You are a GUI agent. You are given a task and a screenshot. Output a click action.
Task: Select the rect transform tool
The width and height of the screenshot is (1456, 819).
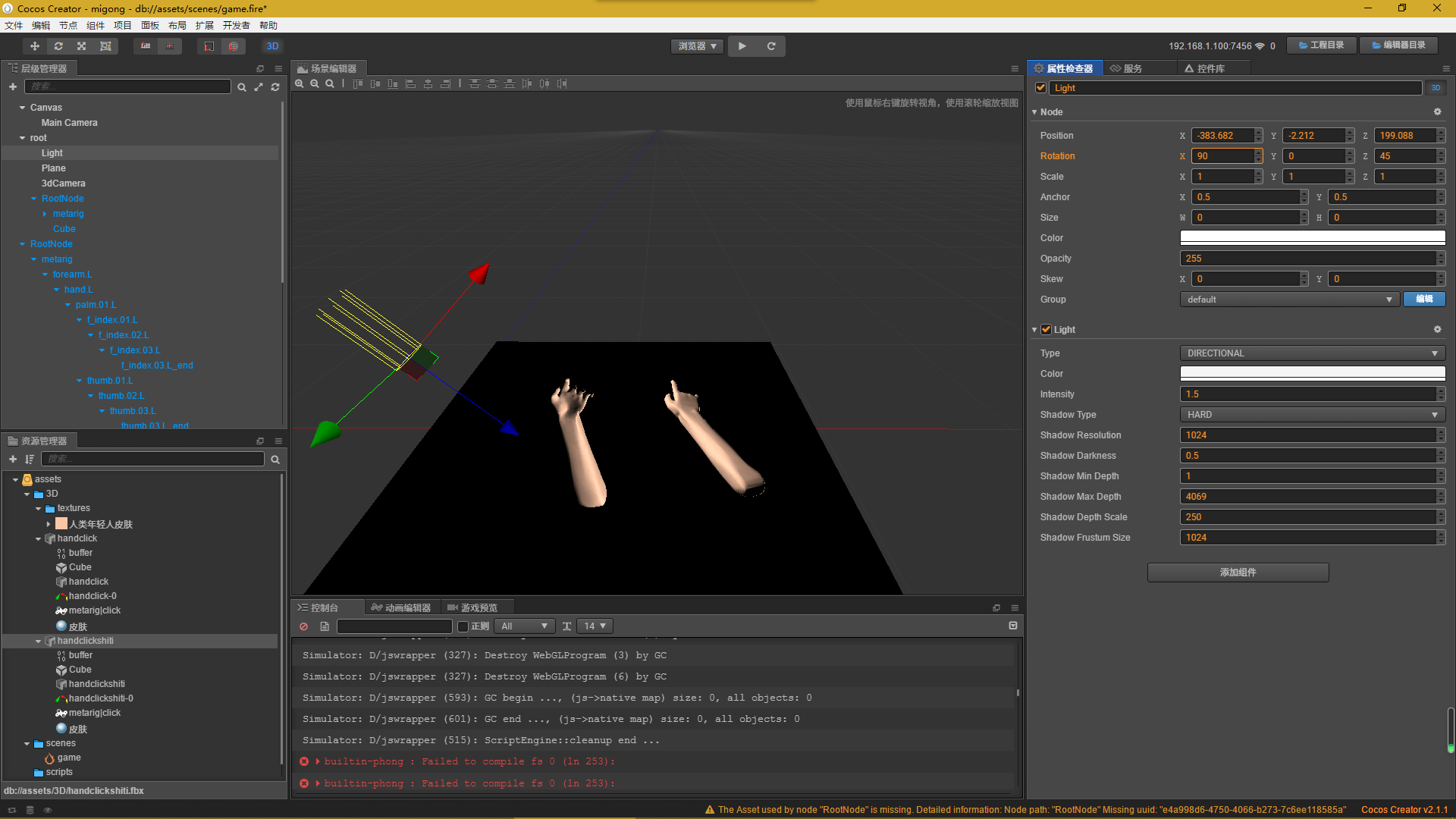(105, 46)
